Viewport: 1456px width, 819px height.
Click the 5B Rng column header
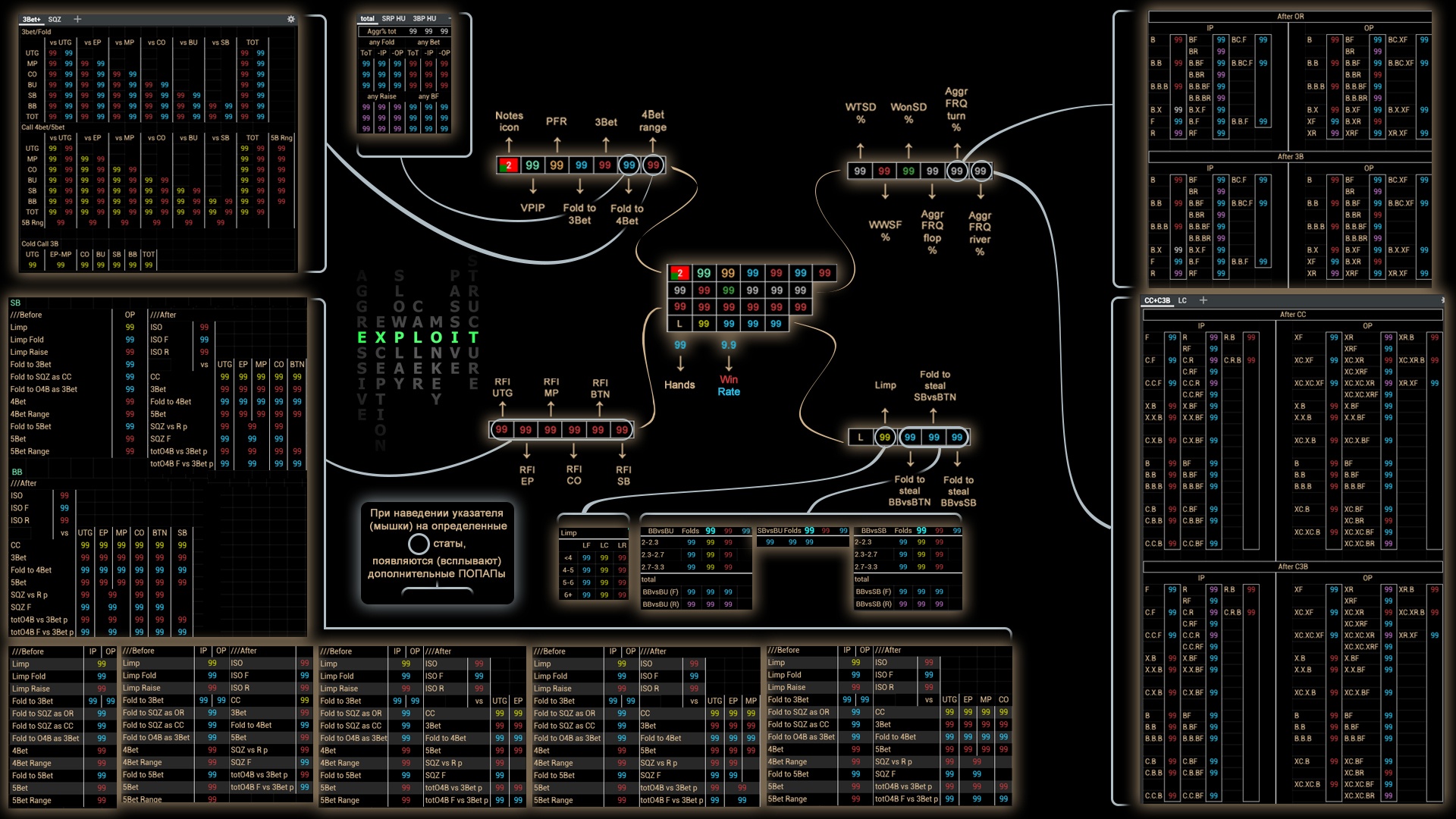point(281,138)
